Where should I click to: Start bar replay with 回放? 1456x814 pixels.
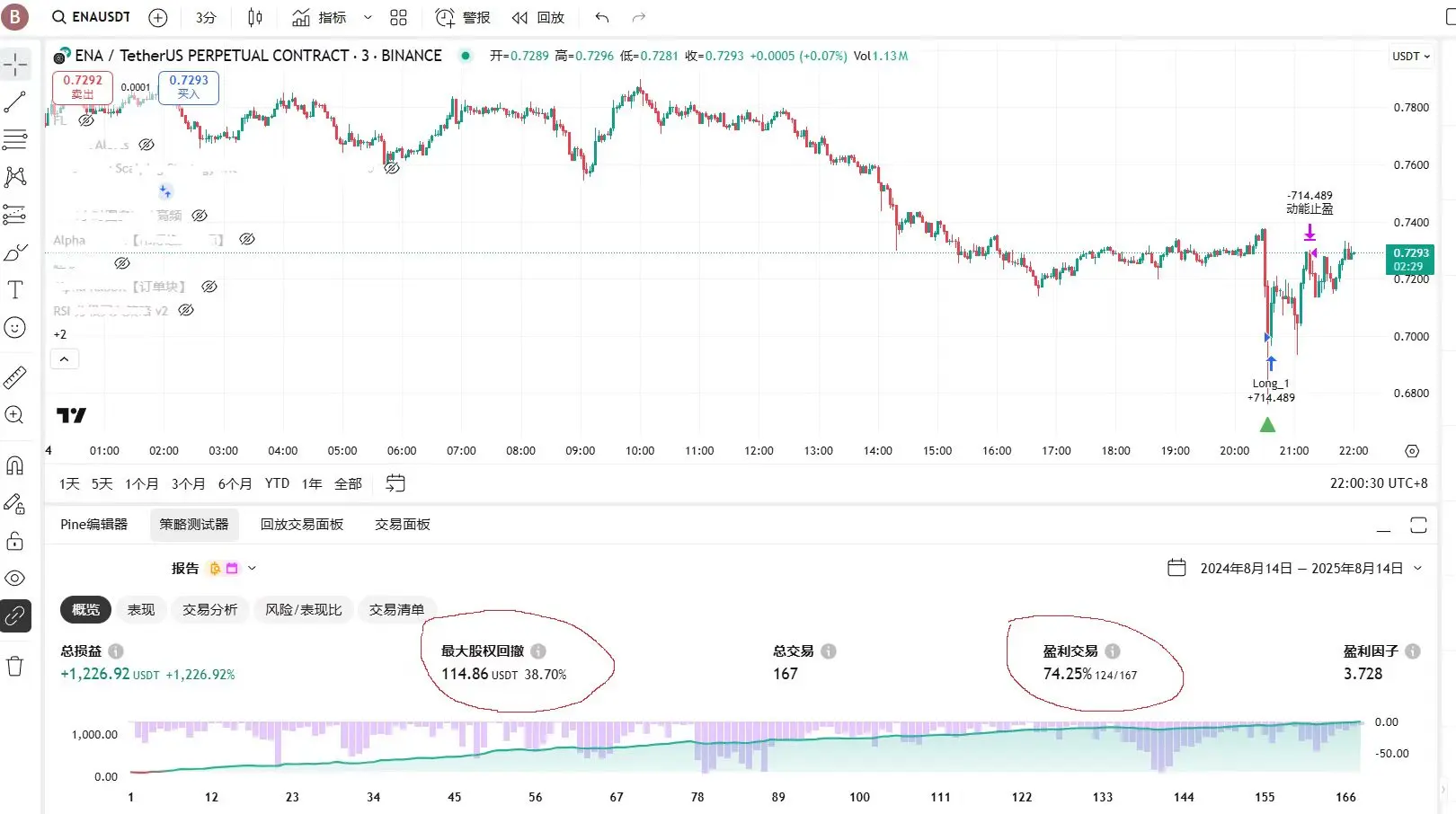point(537,17)
